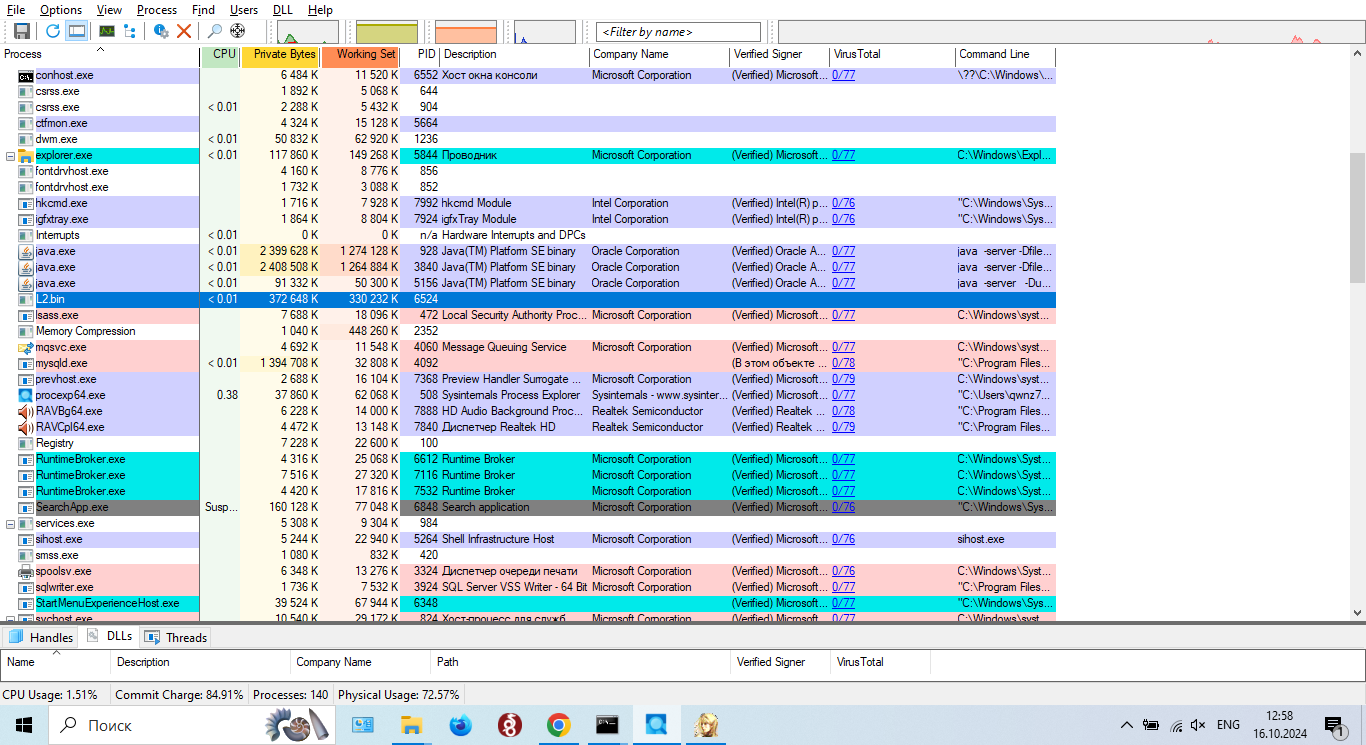The height and width of the screenshot is (745, 1366).
Task: Open VirusTotal 0/78 link for mysqld.exe
Action: click(843, 363)
